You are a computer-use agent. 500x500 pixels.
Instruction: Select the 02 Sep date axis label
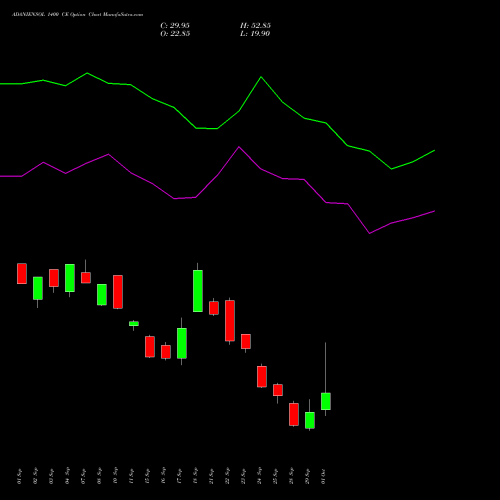pyautogui.click(x=36, y=476)
